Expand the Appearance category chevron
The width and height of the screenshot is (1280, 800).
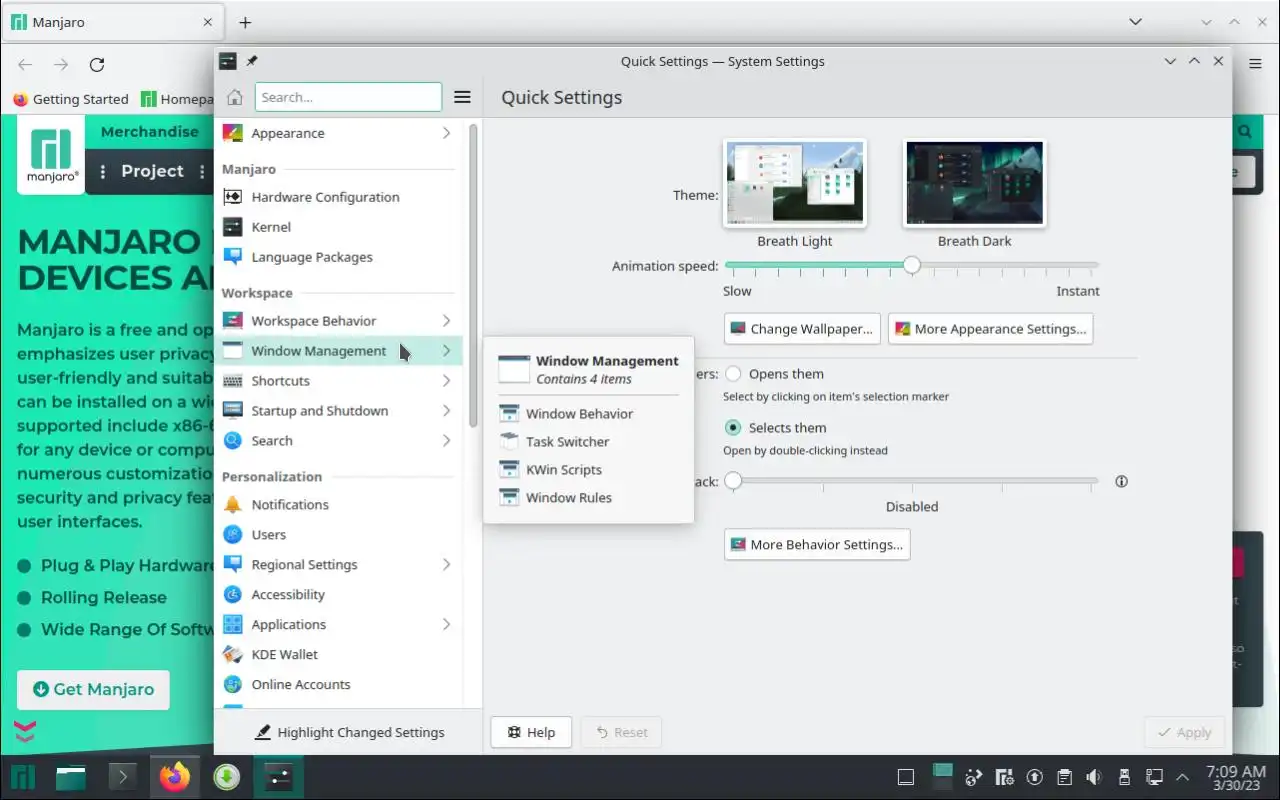[446, 133]
